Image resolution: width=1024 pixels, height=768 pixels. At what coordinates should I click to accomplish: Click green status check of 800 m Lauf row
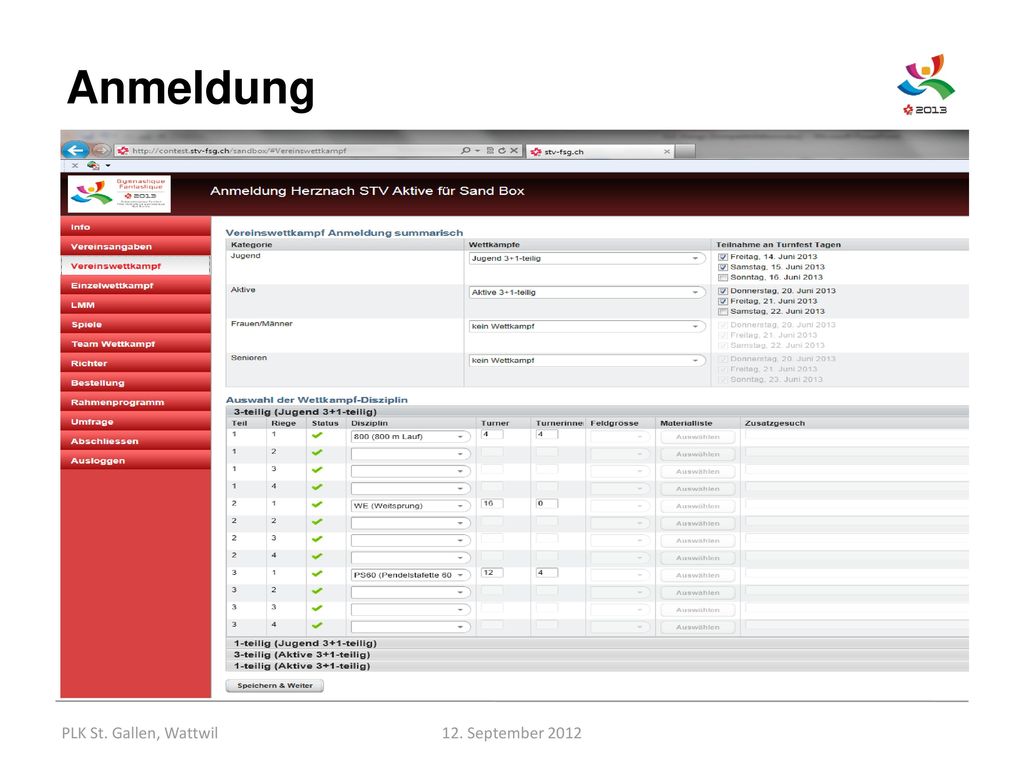(317, 435)
